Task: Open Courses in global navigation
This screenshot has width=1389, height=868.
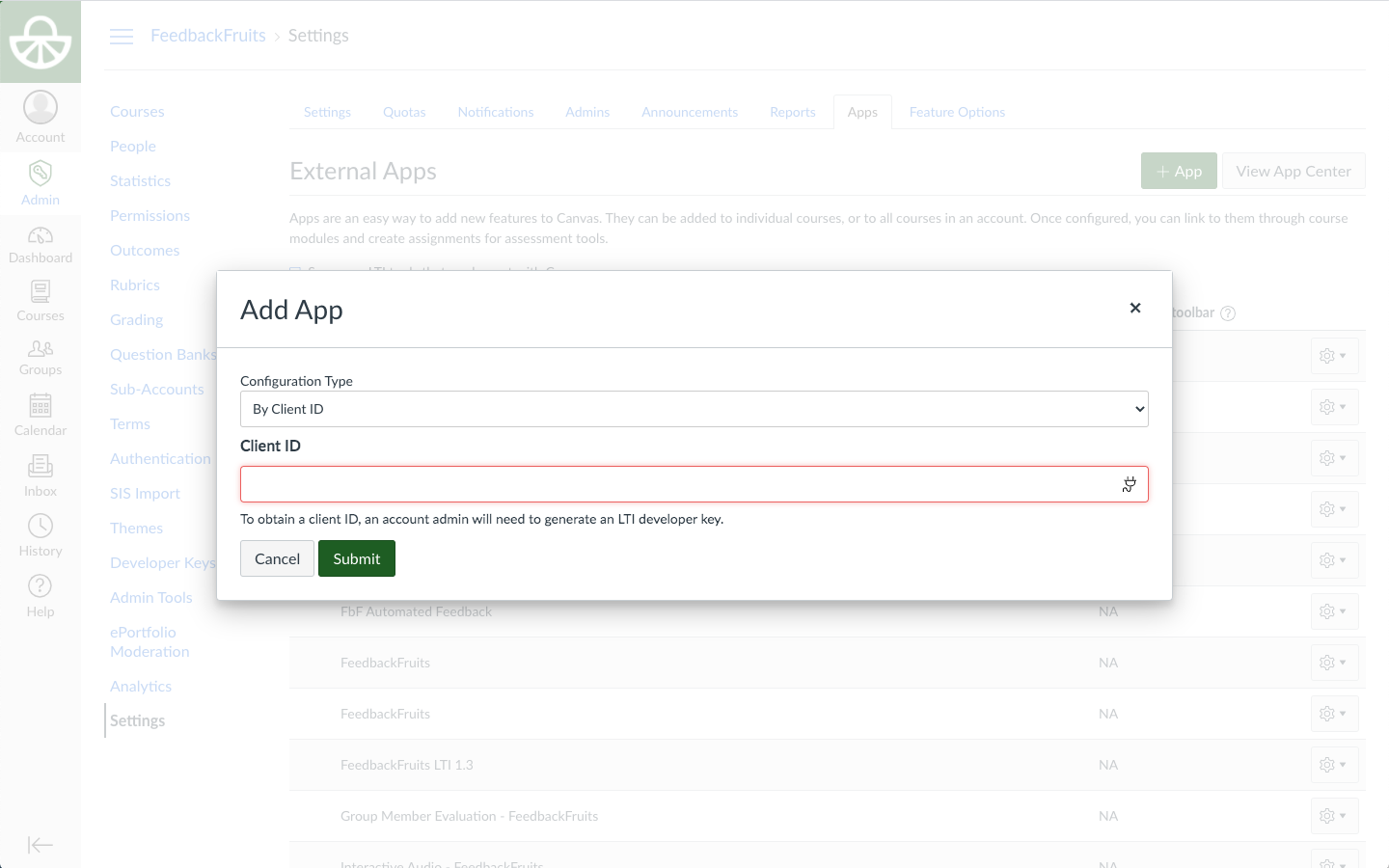Action: click(41, 301)
